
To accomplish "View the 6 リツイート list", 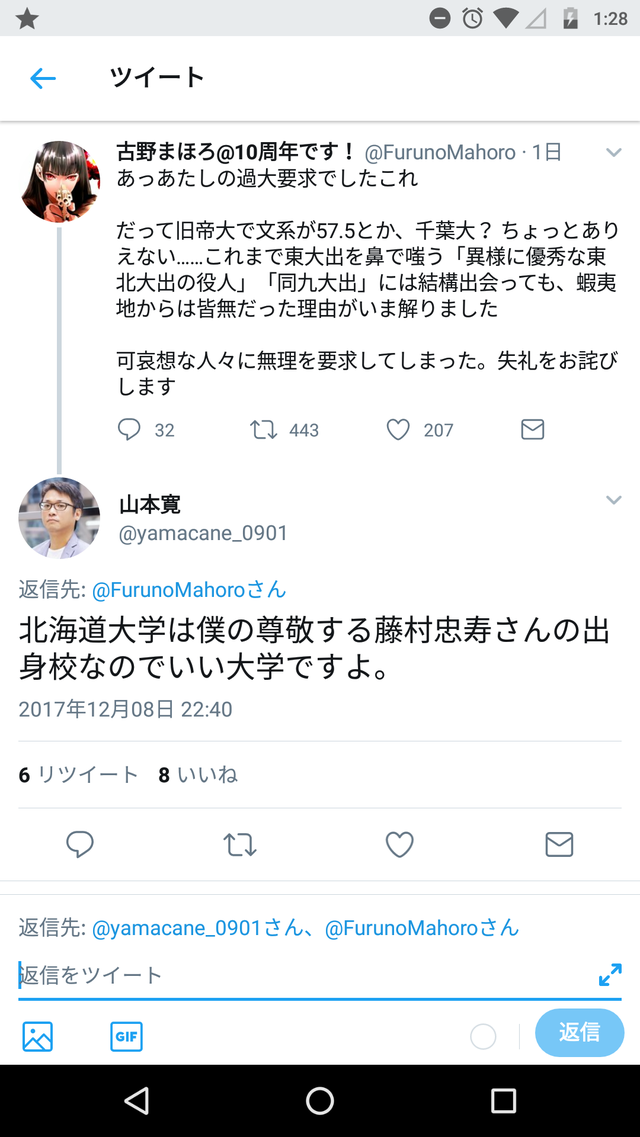I will tap(78, 775).
